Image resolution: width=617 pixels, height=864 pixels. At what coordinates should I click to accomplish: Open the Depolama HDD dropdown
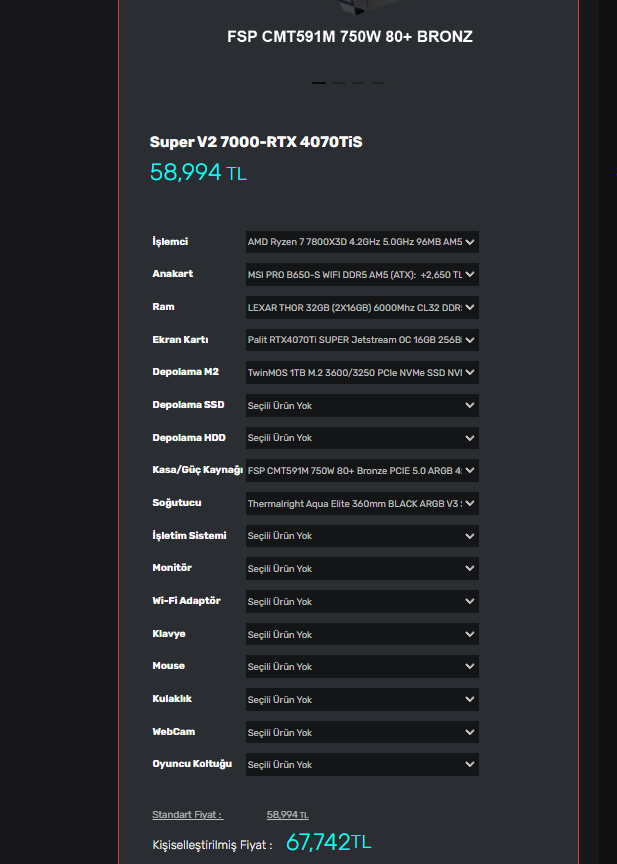(362, 438)
